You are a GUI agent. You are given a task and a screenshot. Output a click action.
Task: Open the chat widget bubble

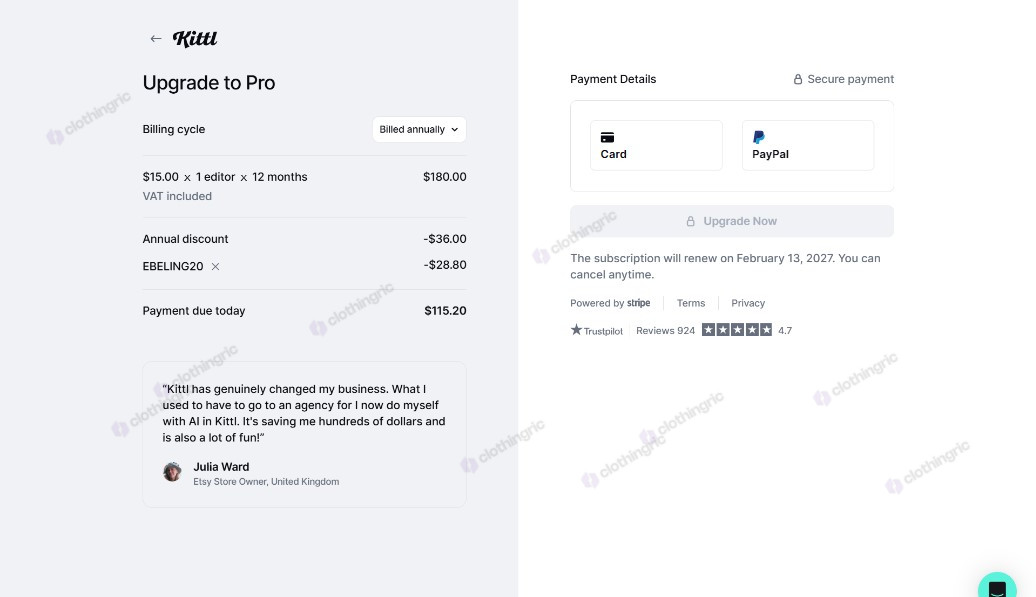pyautogui.click(x=997, y=586)
